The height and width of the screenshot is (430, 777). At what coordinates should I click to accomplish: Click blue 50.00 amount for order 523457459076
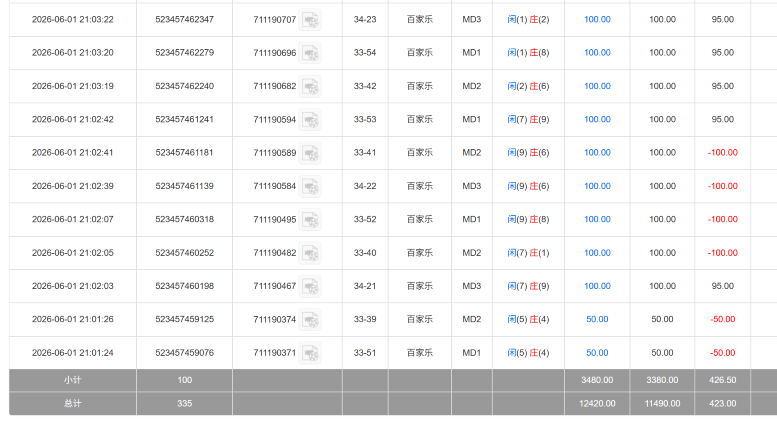pos(597,353)
